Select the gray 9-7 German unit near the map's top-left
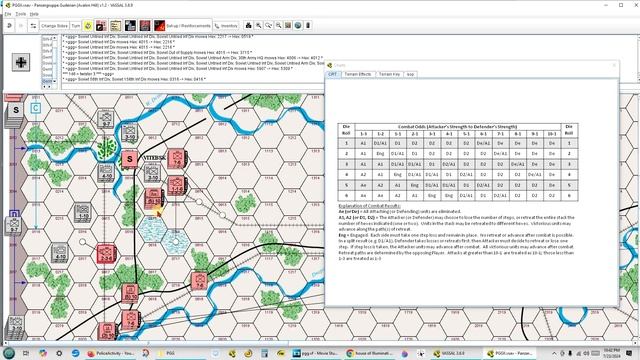Screen dimensions: 640x360 (x=105, y=119)
